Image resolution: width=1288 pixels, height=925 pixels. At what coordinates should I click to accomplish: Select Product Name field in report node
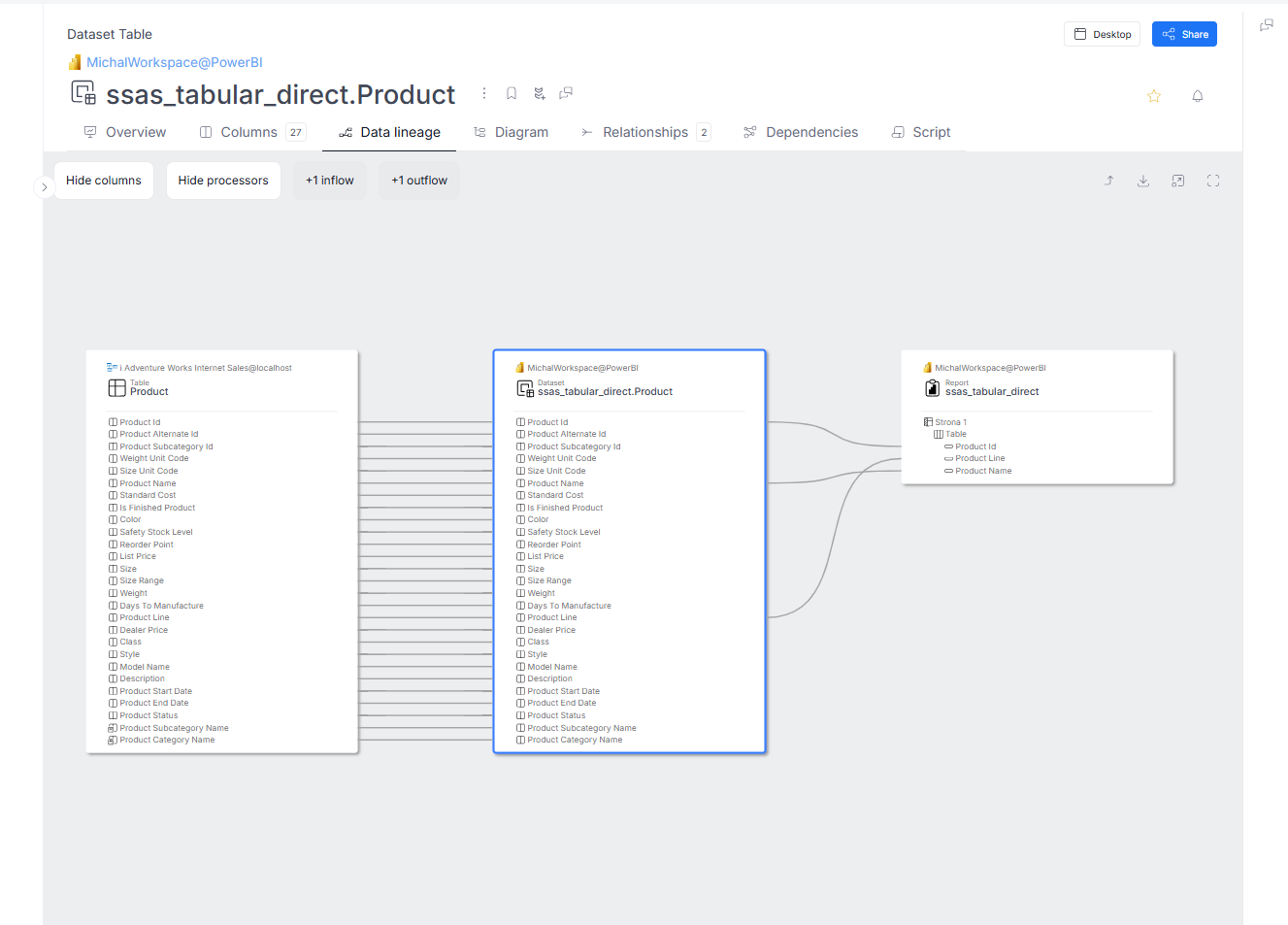coord(983,471)
